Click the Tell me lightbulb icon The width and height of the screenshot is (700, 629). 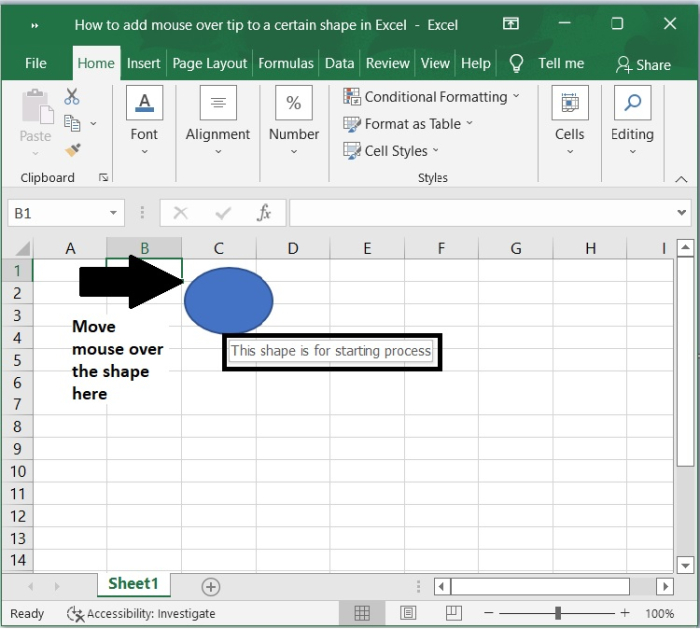tap(516, 63)
